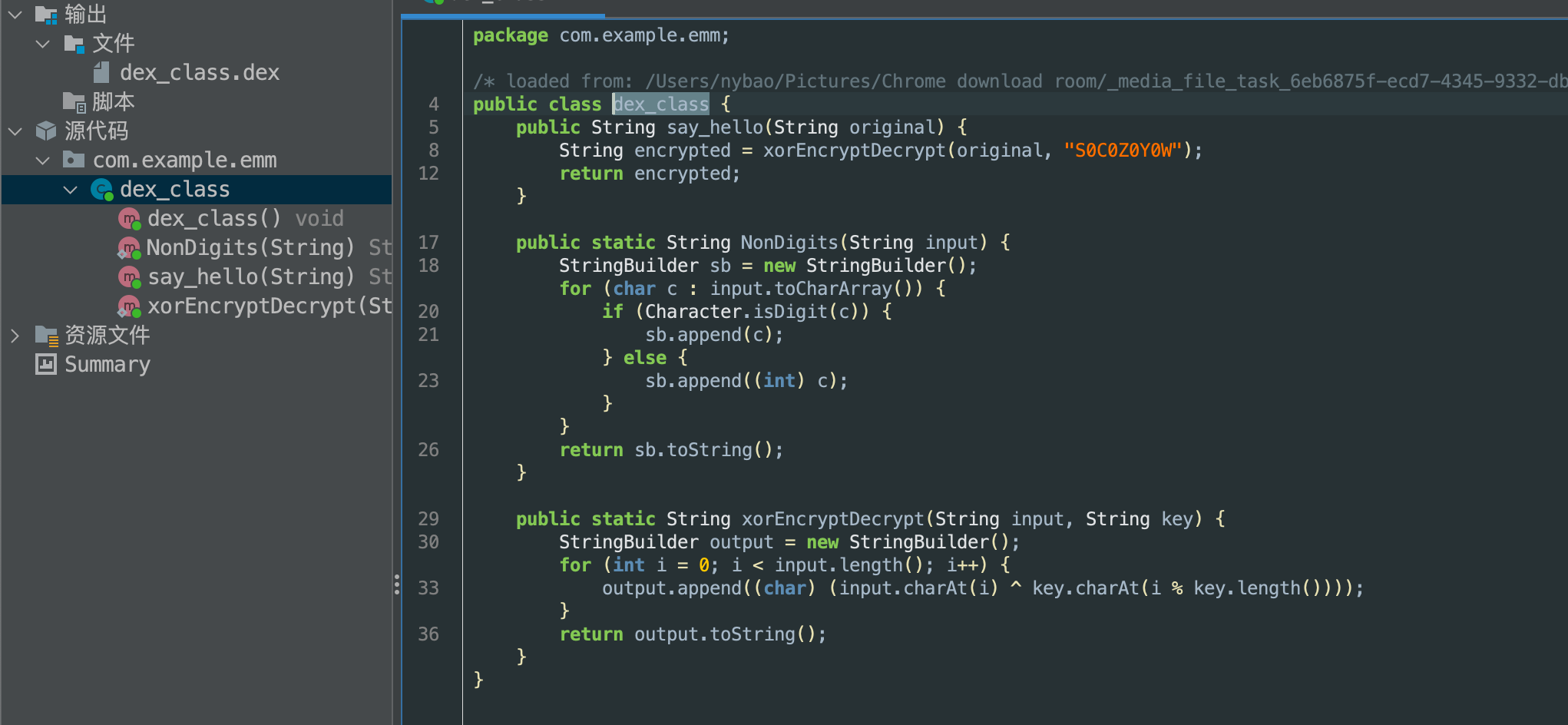Collapse the dex_class class node

pos(71,190)
